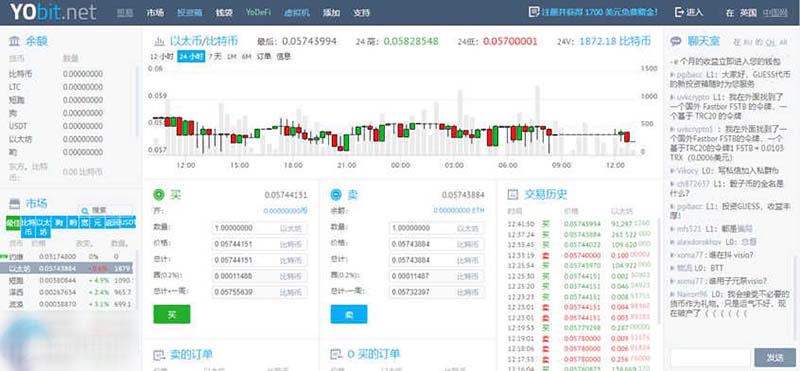Click the sell panel 0.00000000 ETH balance
This screenshot has height=371, width=800.
[x=459, y=211]
